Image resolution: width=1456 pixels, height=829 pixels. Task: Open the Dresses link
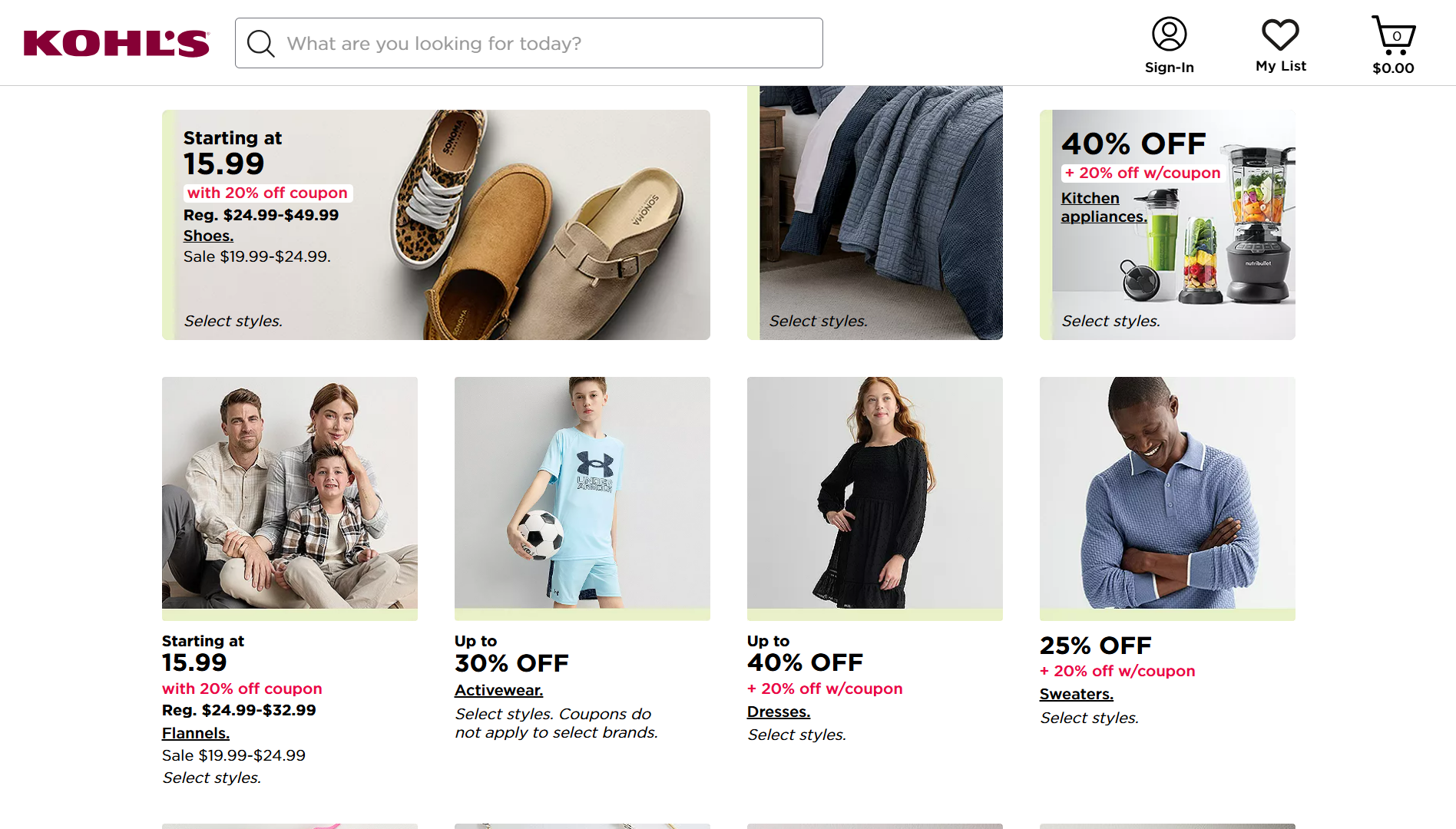779,712
